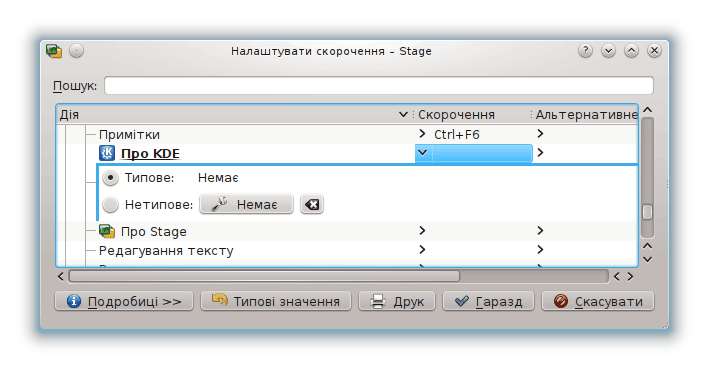Click Типові значення defaults button
The width and height of the screenshot is (709, 369).
click(x=276, y=301)
